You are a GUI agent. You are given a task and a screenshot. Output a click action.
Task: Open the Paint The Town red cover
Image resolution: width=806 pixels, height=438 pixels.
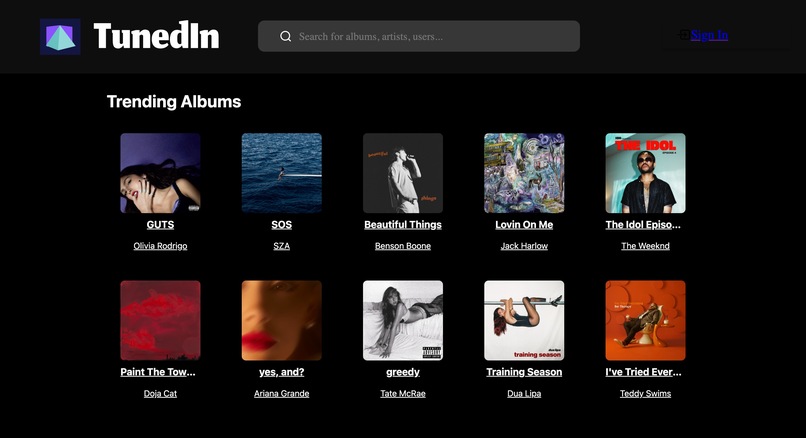click(x=160, y=320)
